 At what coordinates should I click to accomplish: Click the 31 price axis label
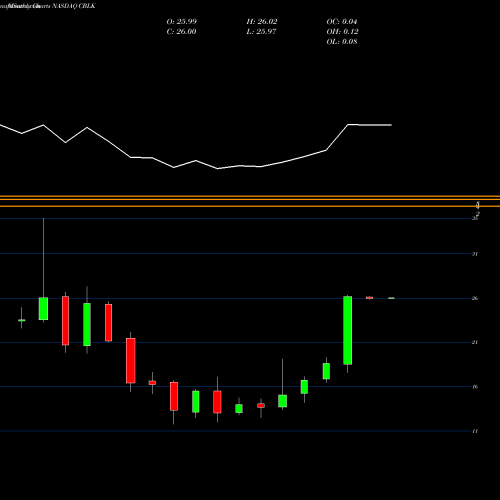click(x=475, y=254)
